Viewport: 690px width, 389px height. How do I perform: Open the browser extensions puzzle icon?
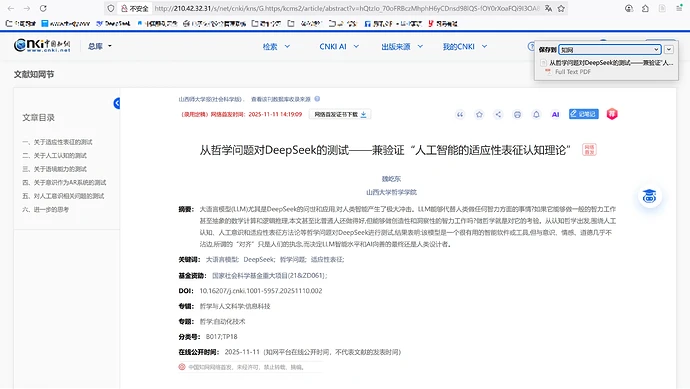tap(645, 8)
